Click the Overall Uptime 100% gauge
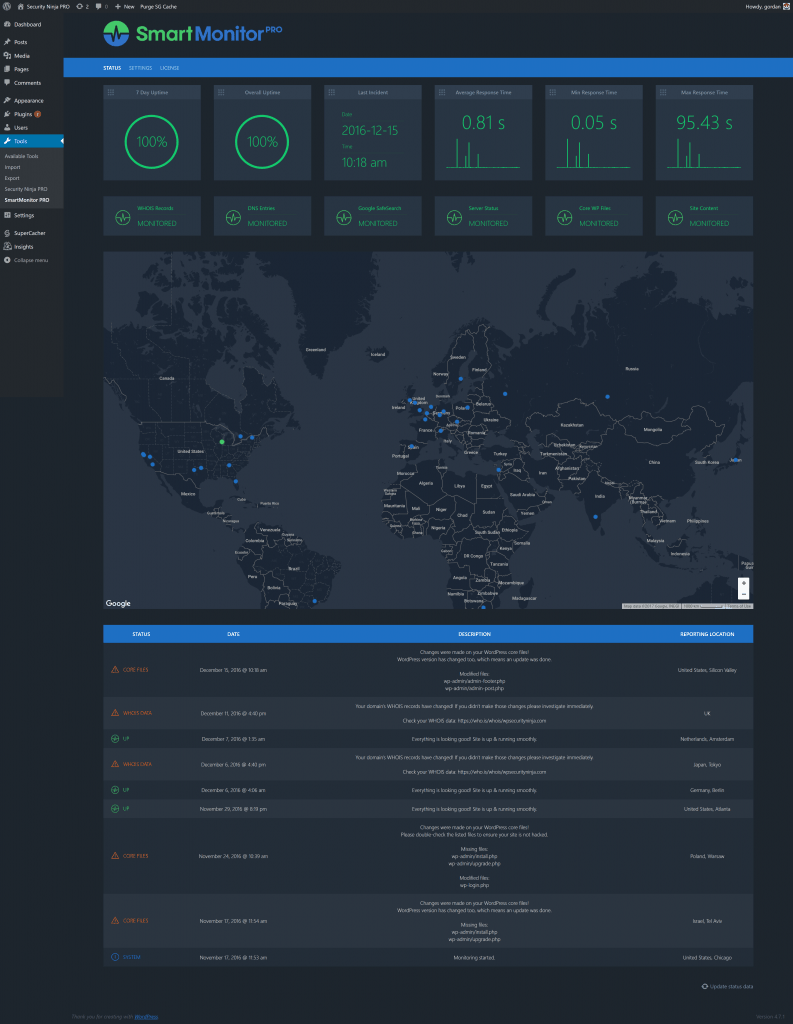The width and height of the screenshot is (793, 1024). (x=262, y=142)
